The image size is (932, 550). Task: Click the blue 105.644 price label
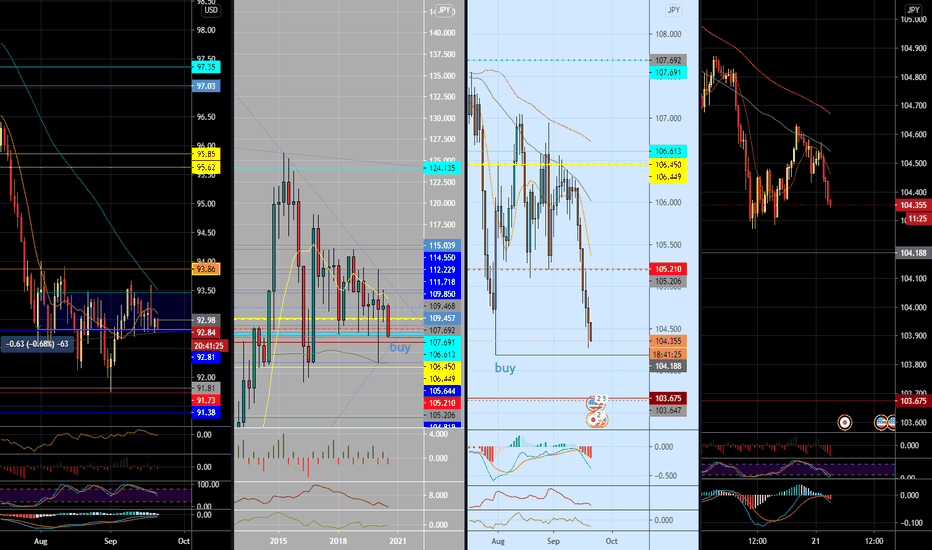tap(442, 391)
